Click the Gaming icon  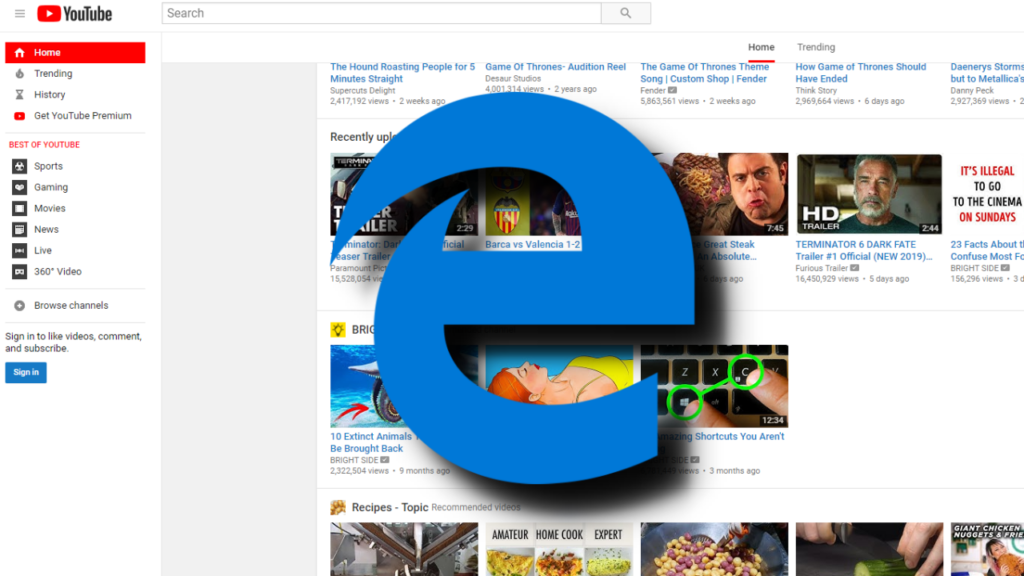[x=20, y=187]
